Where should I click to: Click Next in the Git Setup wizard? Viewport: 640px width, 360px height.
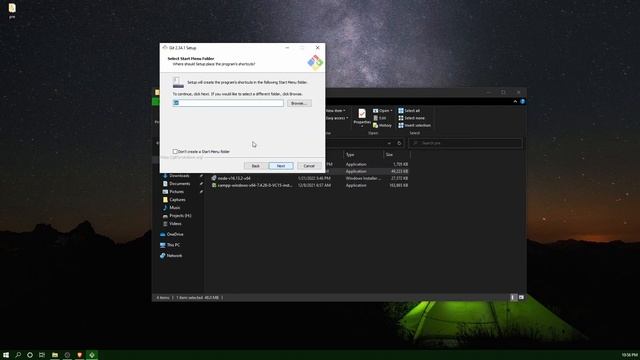tap(281, 166)
